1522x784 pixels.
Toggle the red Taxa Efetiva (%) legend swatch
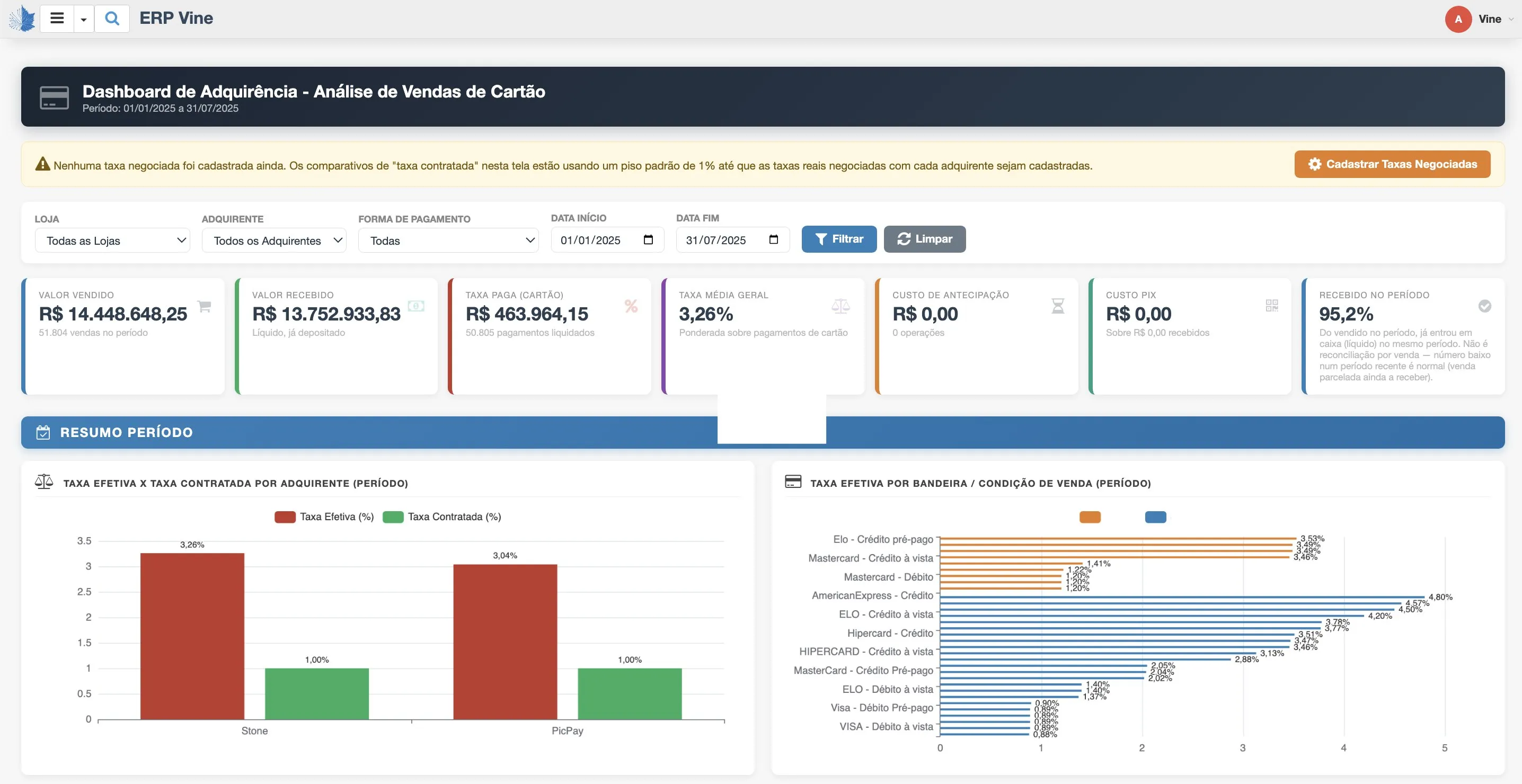pos(285,517)
